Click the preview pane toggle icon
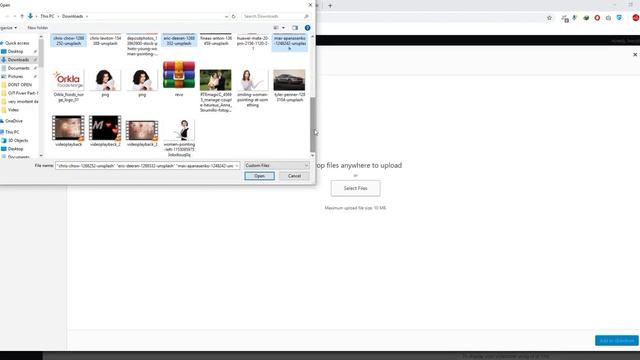Image resolution: width=640 pixels, height=360 pixels. tap(295, 28)
